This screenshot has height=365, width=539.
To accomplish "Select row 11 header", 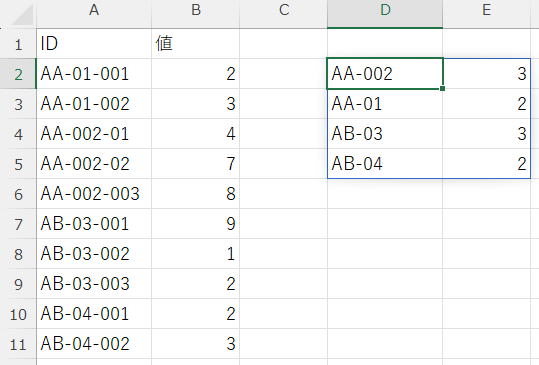I will point(18,343).
